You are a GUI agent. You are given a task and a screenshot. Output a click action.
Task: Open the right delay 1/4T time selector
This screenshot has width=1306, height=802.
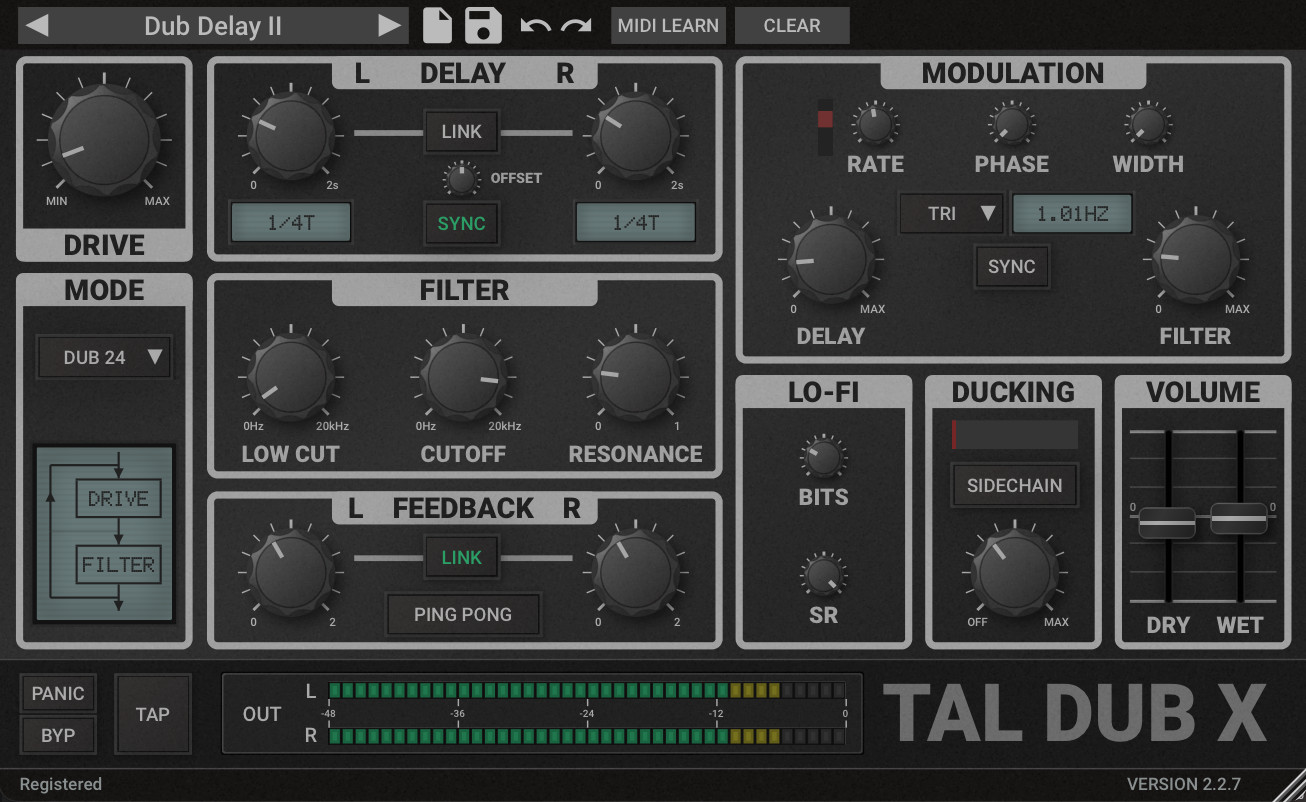[635, 223]
